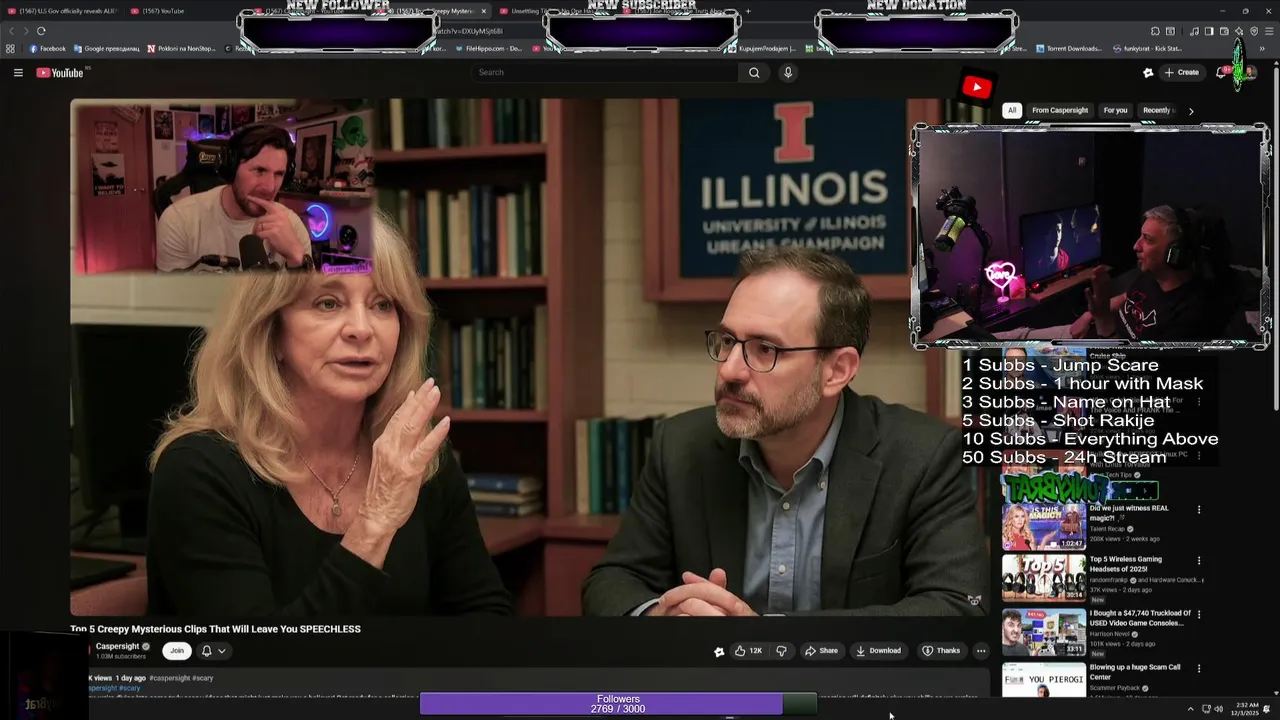The image size is (1280, 720).
Task: Switch to the '(1567) YouTube' browser tab
Action: coord(158,11)
